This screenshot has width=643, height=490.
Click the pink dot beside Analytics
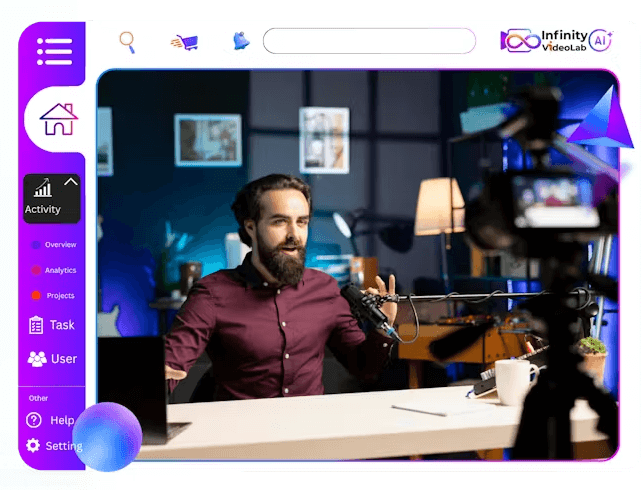point(36,270)
